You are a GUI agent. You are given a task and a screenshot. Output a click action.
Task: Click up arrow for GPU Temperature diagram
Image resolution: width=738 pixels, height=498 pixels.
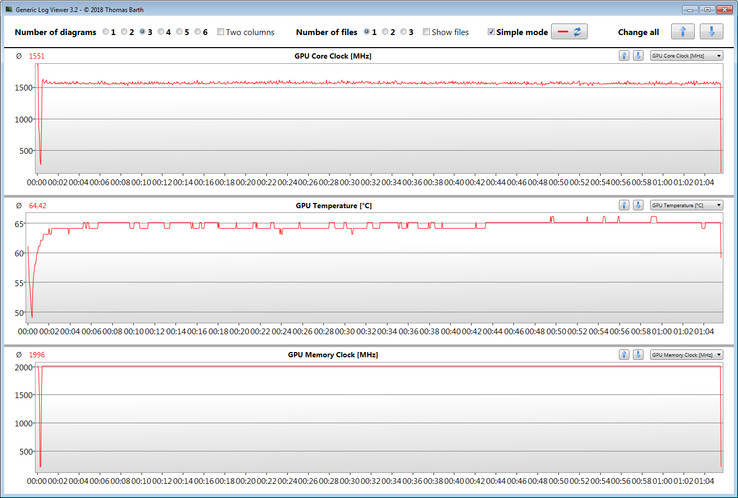[x=624, y=205]
